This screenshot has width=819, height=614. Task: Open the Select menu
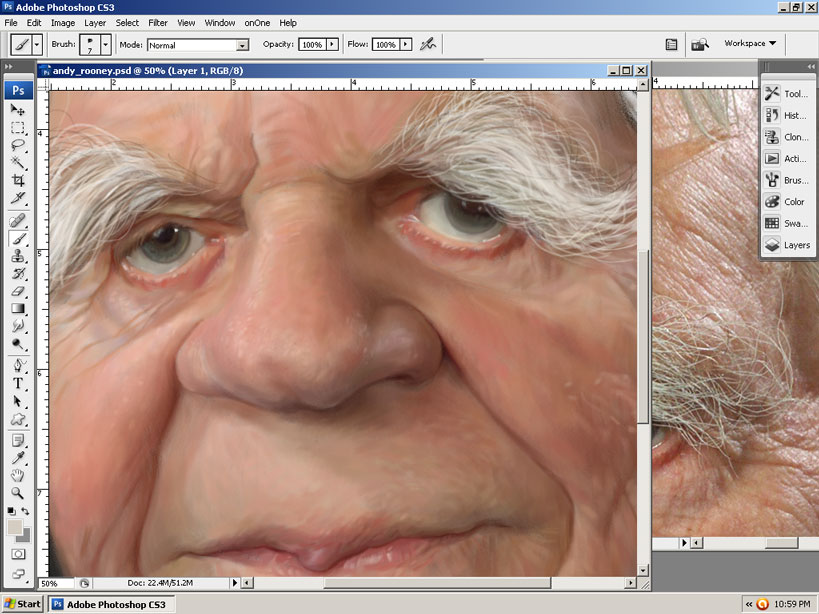pyautogui.click(x=127, y=23)
